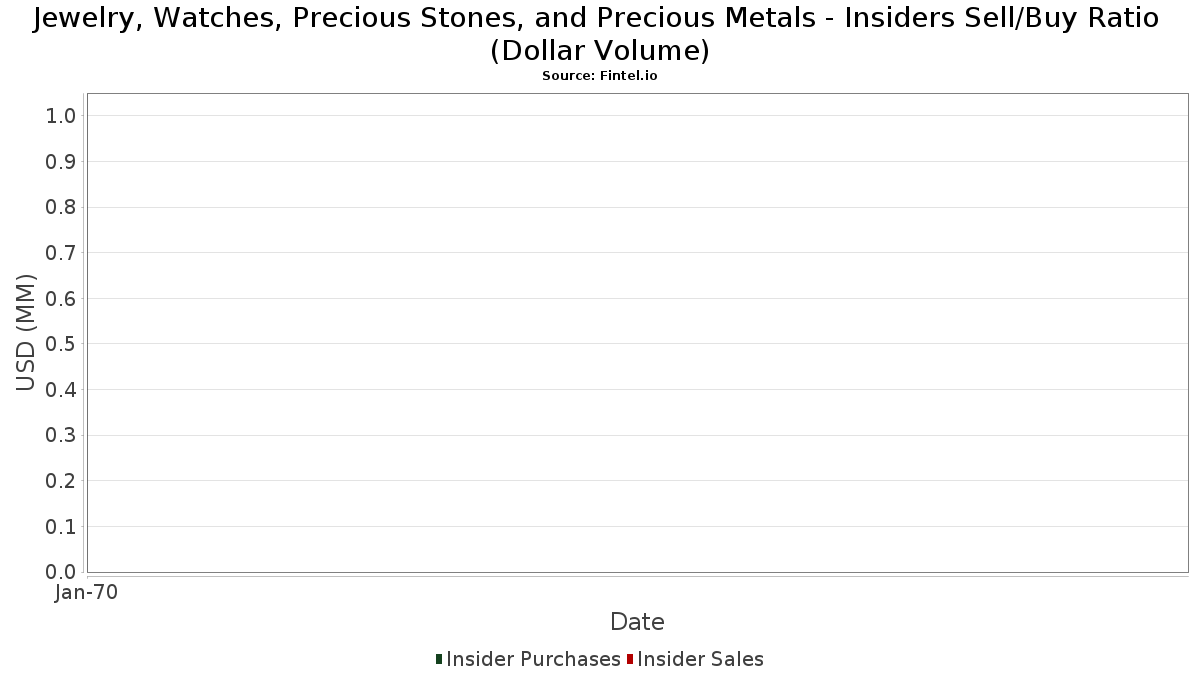Click the 0.7 y-axis tick label
1200x675 pixels.
coord(61,253)
